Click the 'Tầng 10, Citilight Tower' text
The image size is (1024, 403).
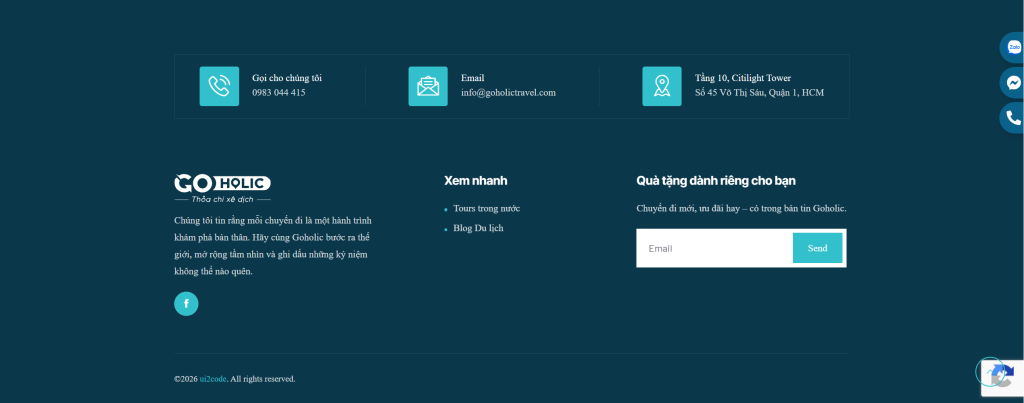(742, 78)
